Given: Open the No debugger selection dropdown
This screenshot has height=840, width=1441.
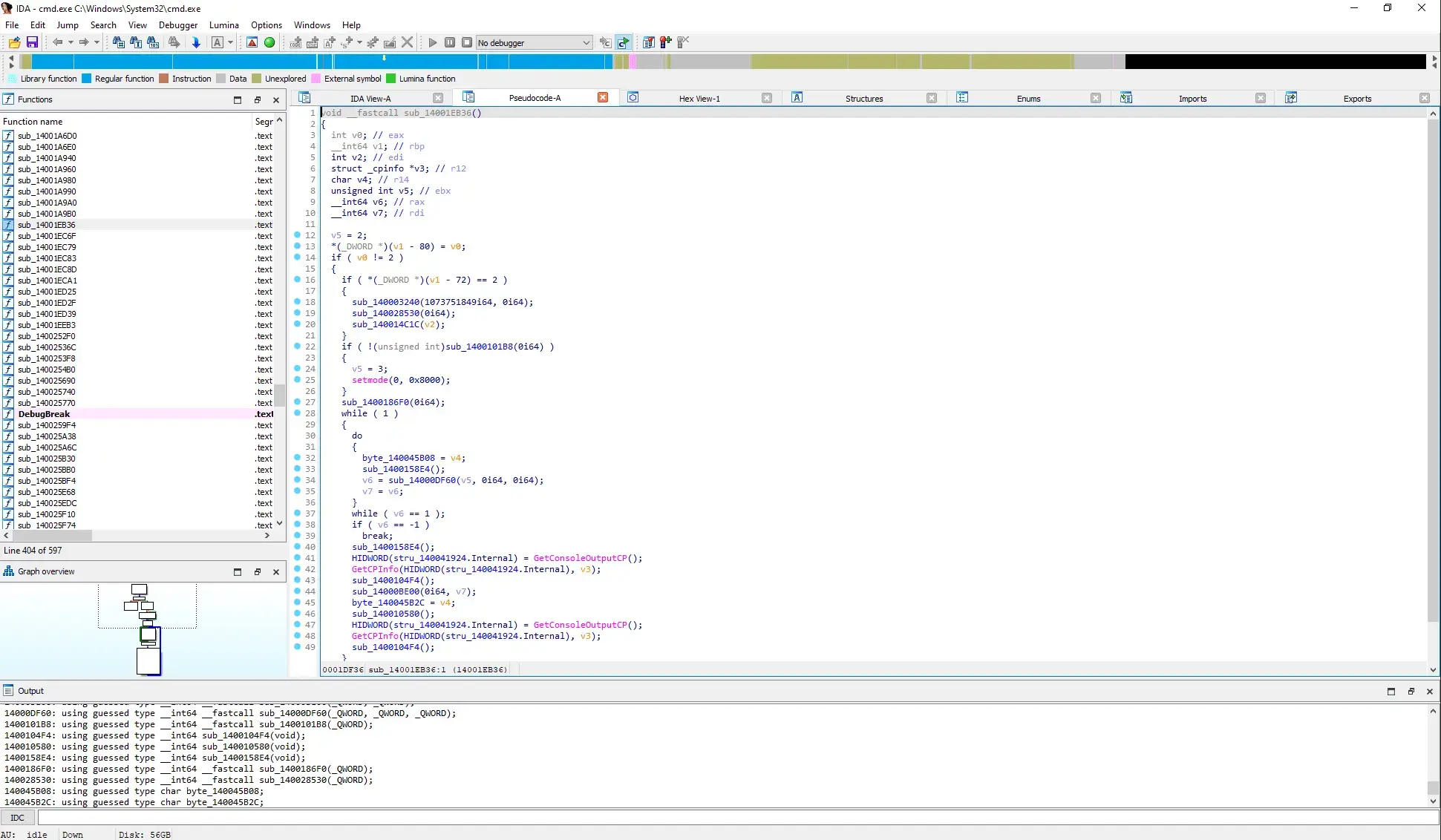Looking at the screenshot, I should pos(534,42).
